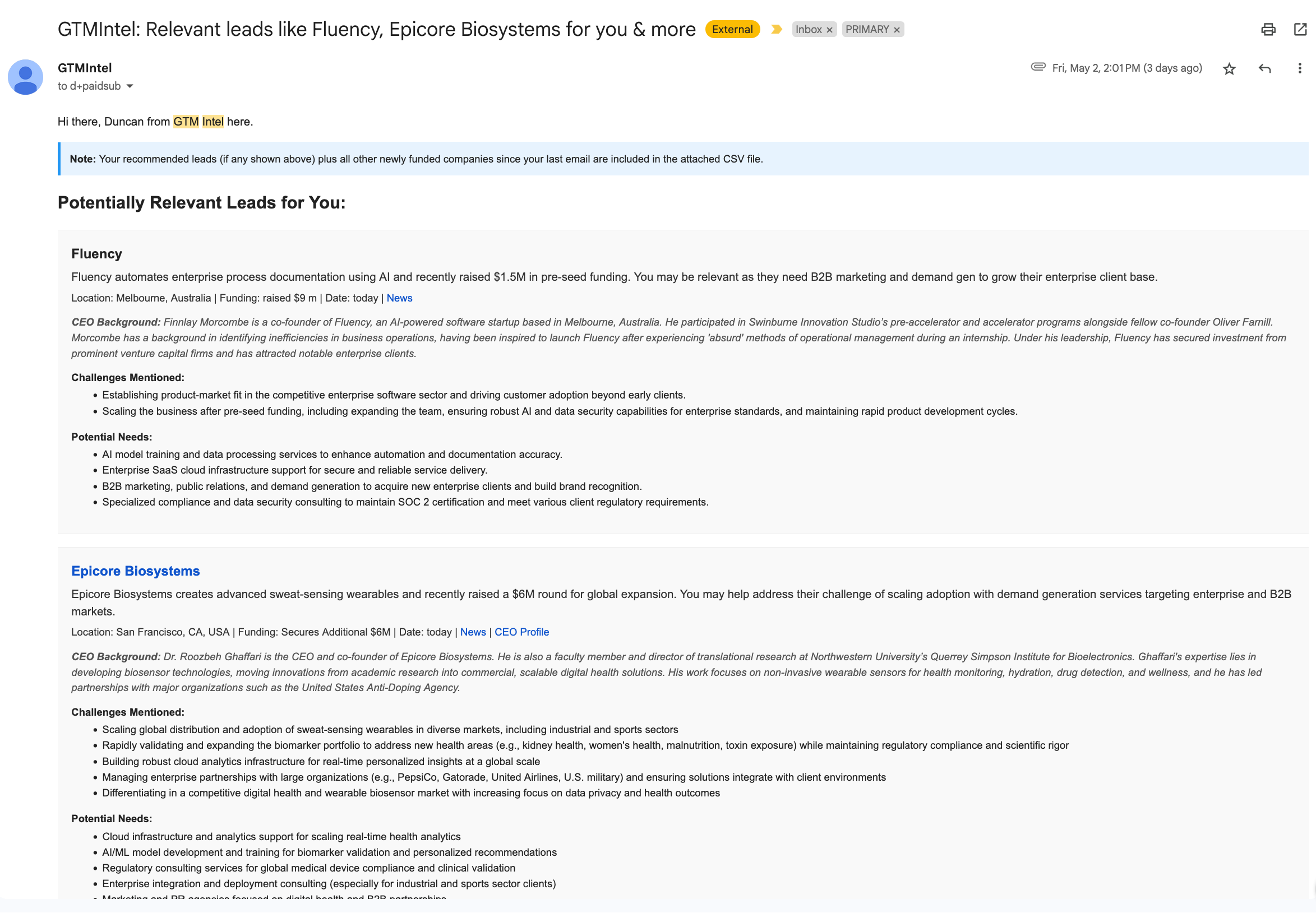Open Fluency News link
The height and width of the screenshot is (913, 1316).
[399, 298]
